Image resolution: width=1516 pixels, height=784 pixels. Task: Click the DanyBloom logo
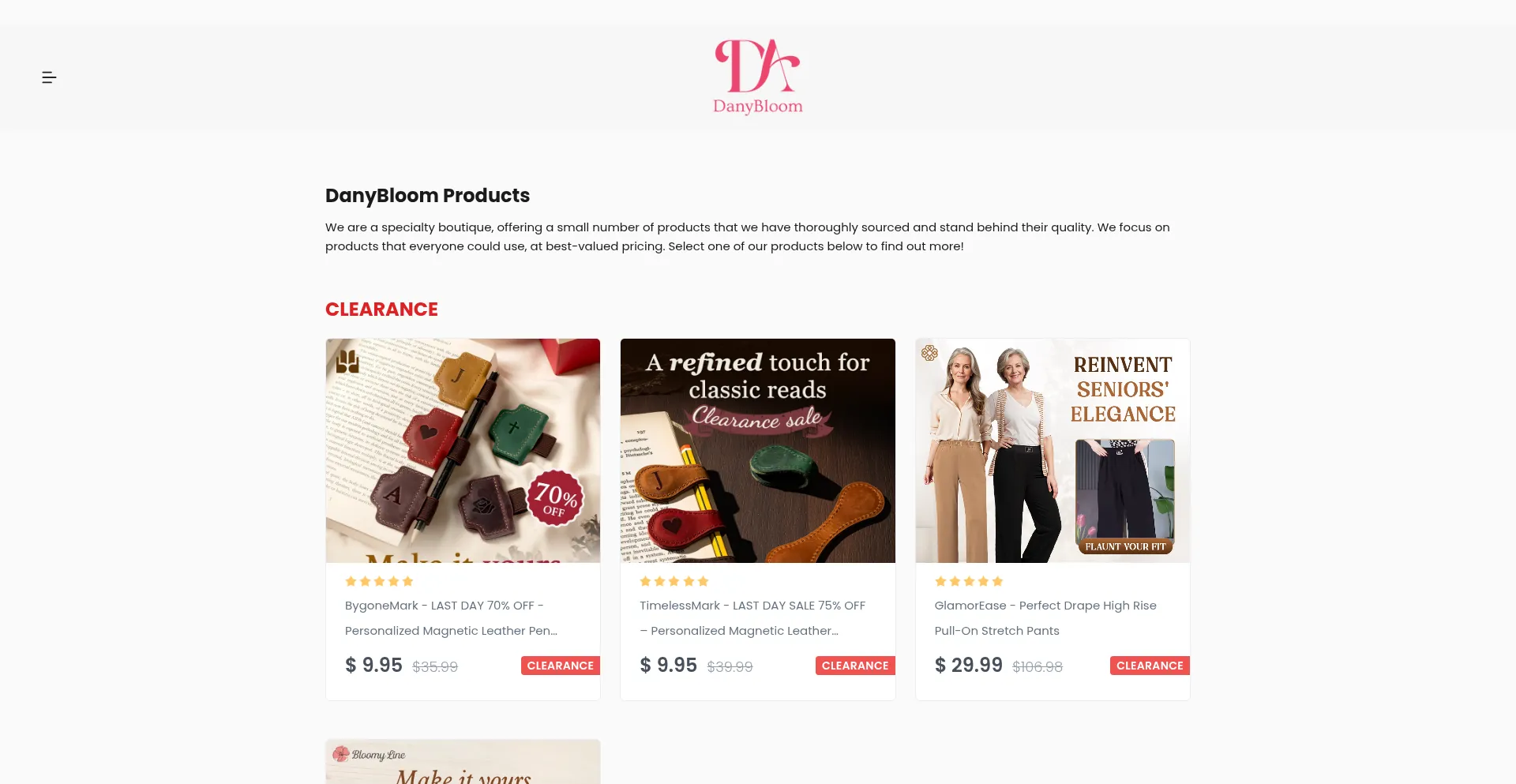(757, 77)
